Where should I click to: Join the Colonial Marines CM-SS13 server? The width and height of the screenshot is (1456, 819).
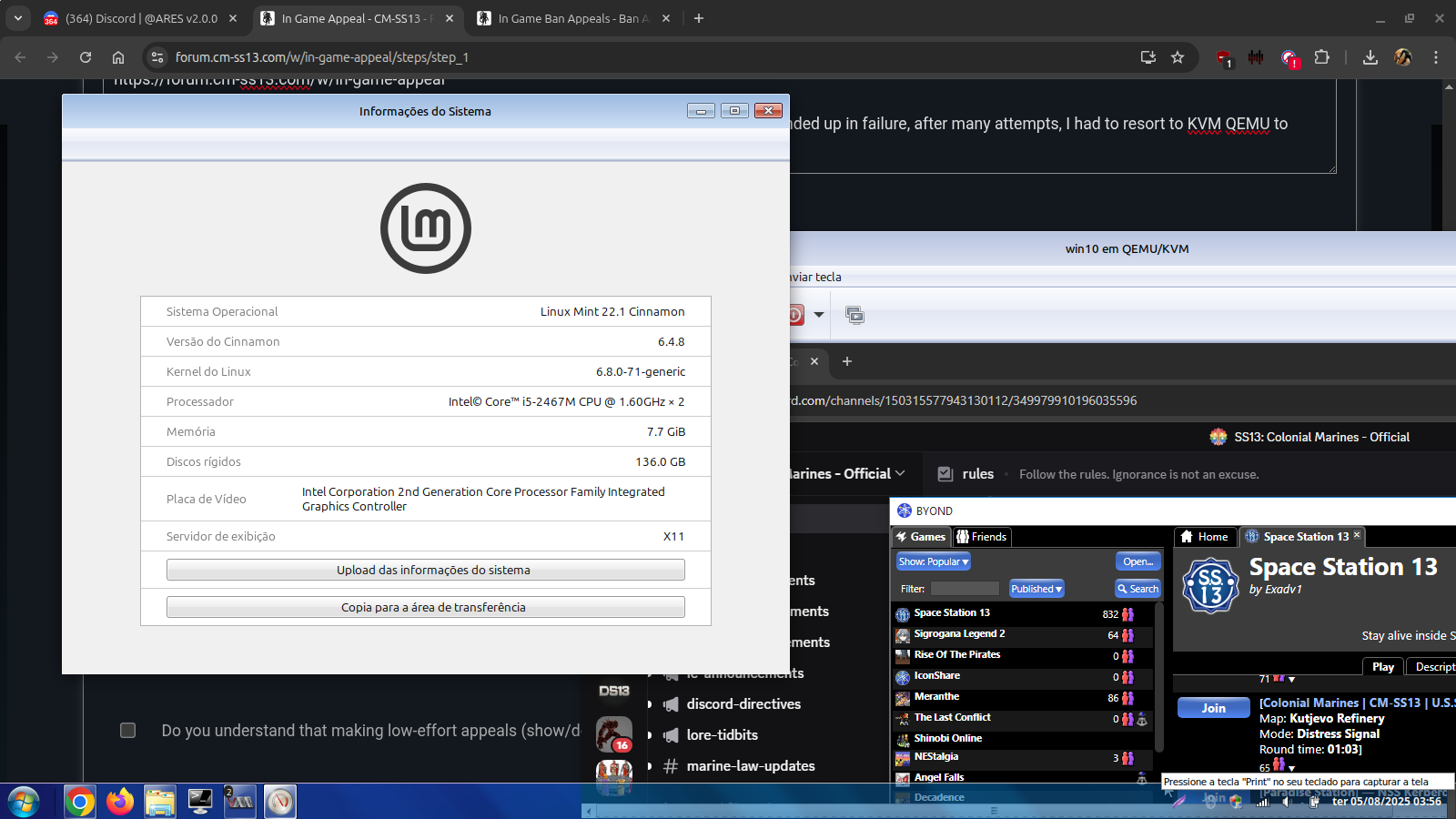click(x=1213, y=708)
